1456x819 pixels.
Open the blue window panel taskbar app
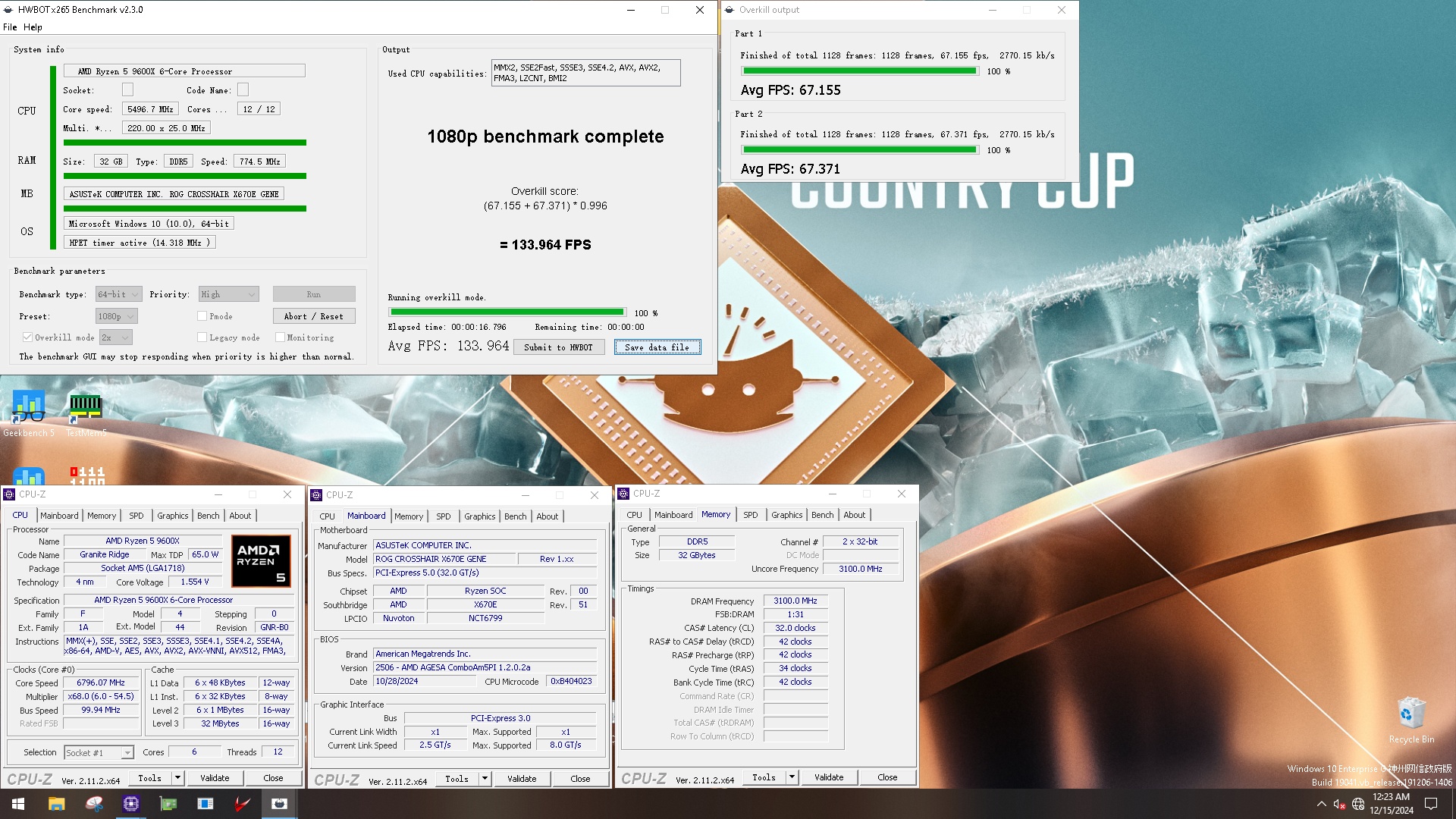[x=206, y=804]
